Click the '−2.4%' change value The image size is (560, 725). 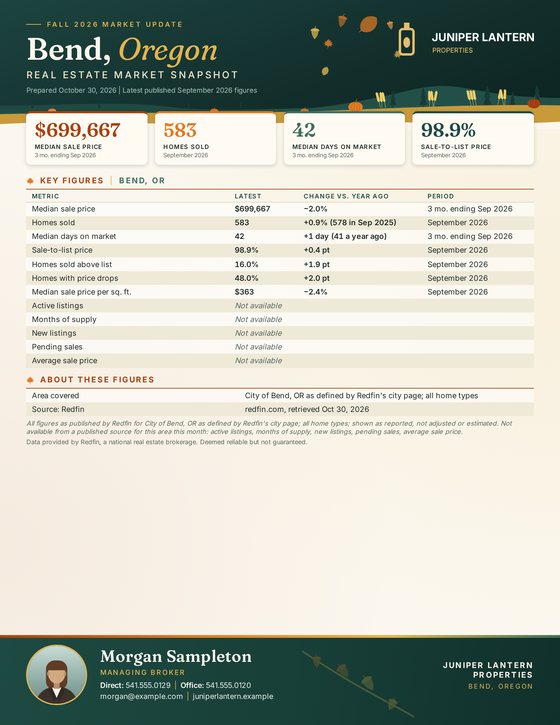tap(315, 292)
